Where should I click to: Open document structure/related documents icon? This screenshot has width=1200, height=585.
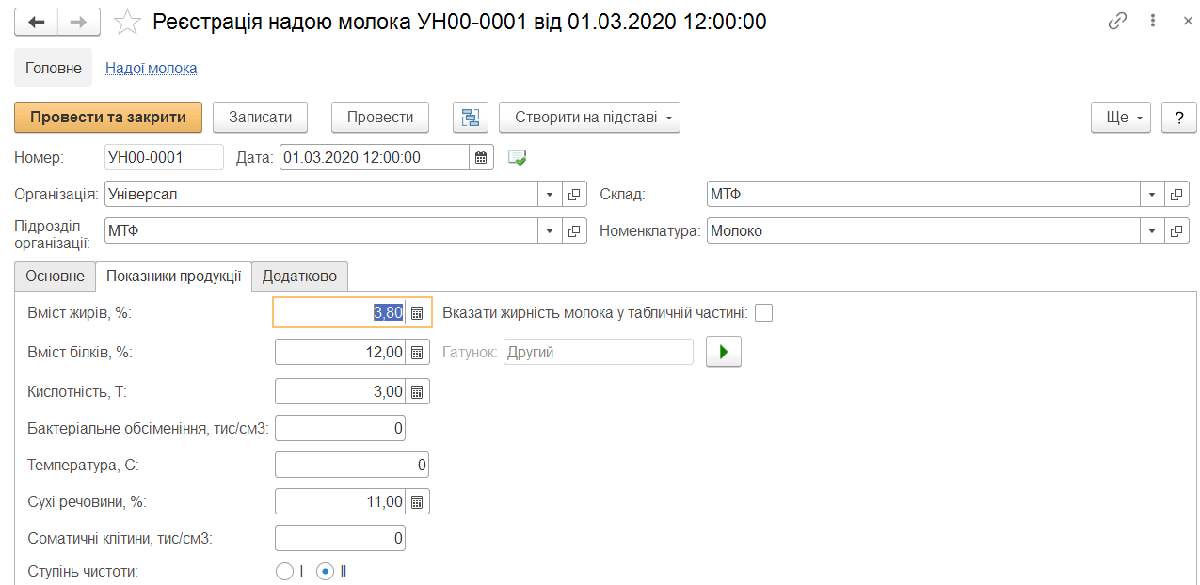pos(470,117)
